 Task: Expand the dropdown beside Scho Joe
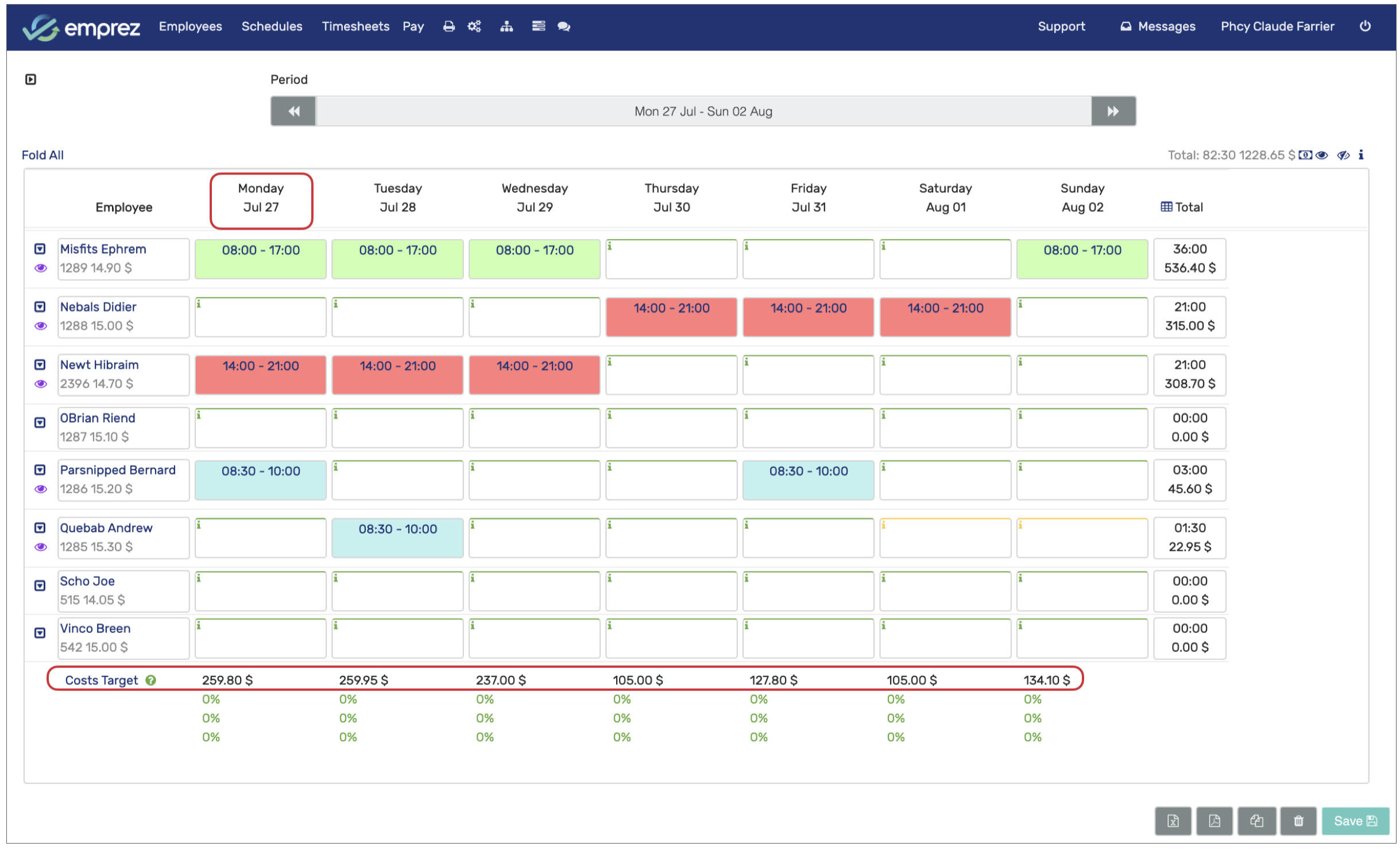[40, 586]
